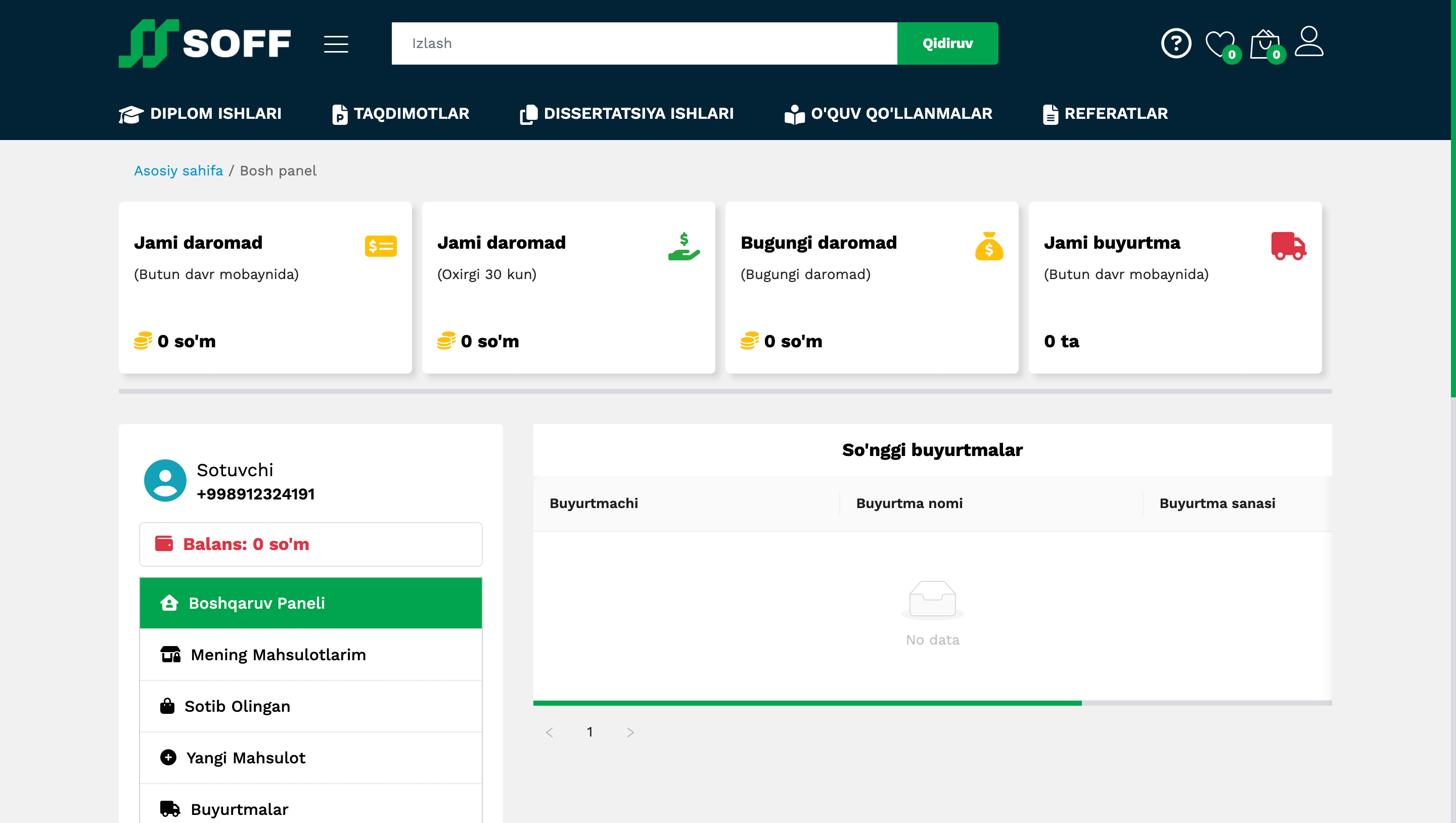
Task: Open Yangi Mahsulot sidebar item
Action: click(x=311, y=757)
